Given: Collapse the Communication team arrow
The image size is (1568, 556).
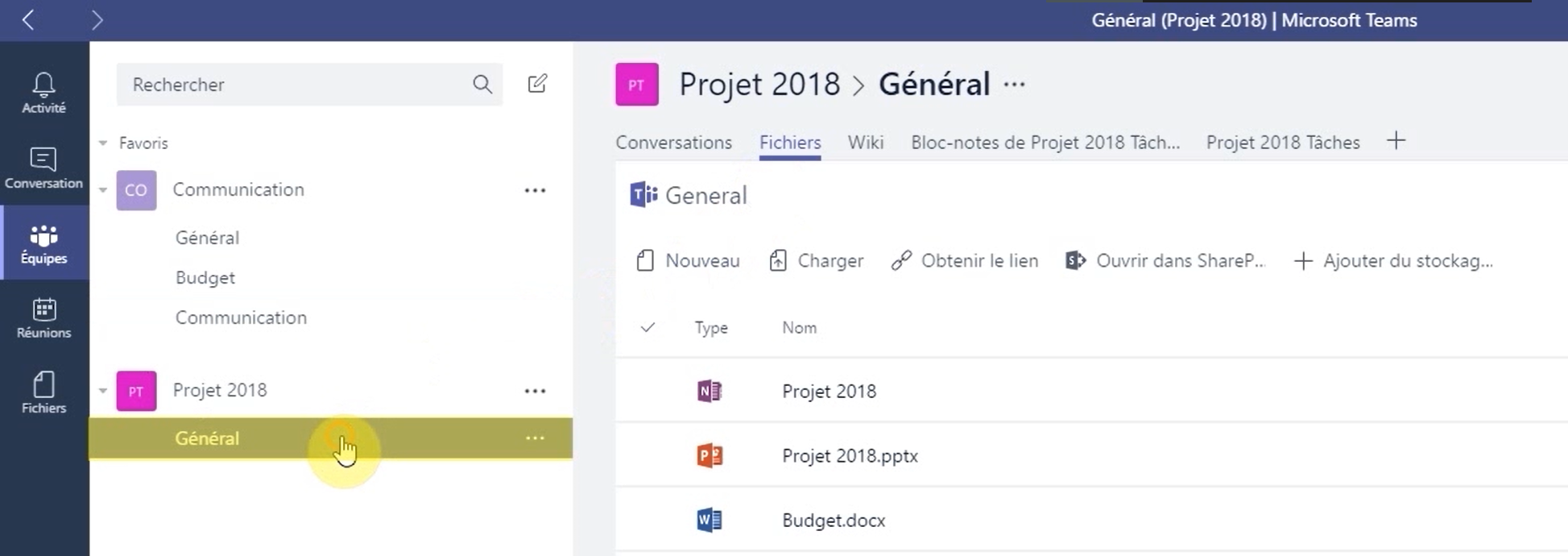Looking at the screenshot, I should tap(103, 190).
